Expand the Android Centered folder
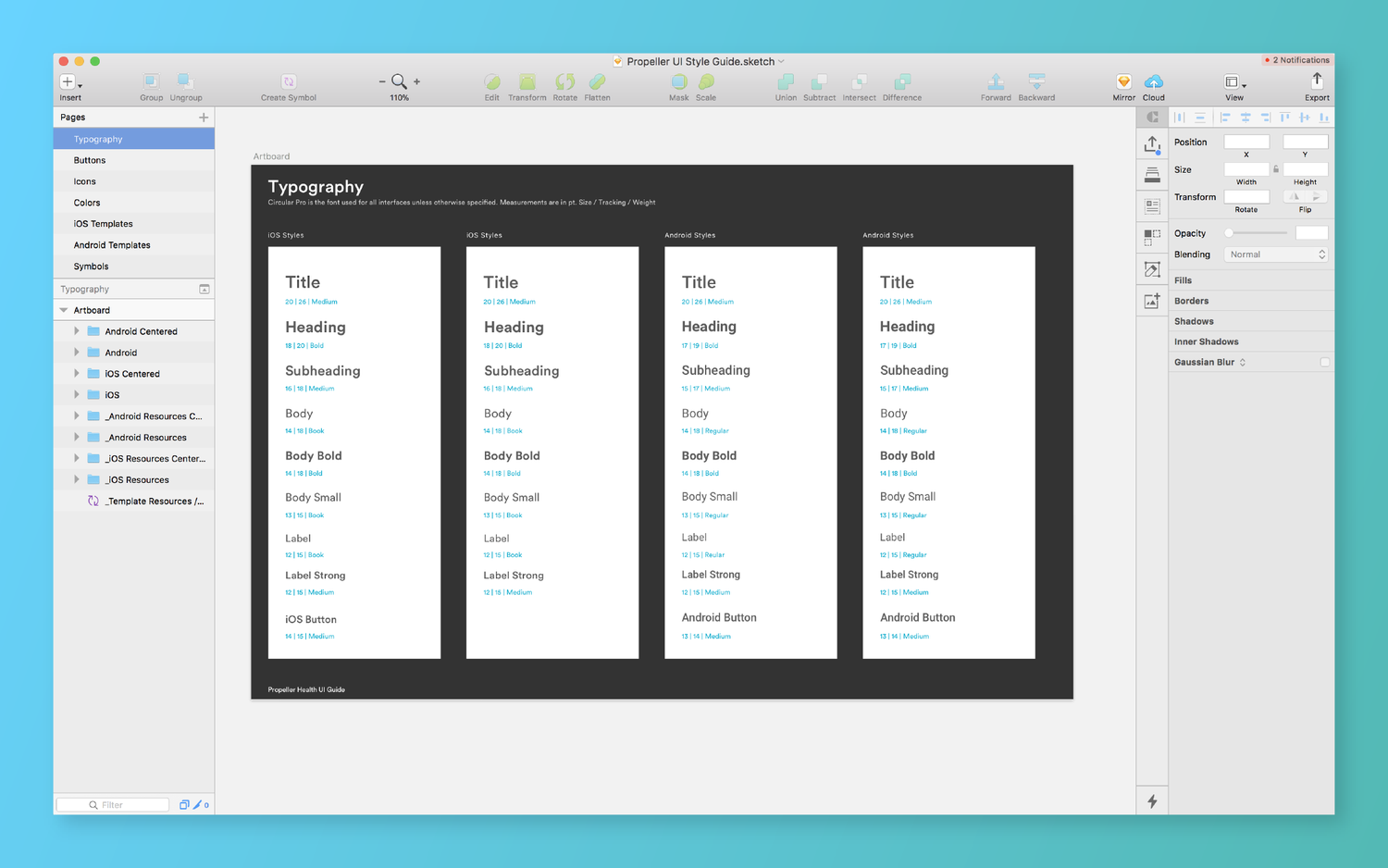The image size is (1388, 868). point(77,330)
